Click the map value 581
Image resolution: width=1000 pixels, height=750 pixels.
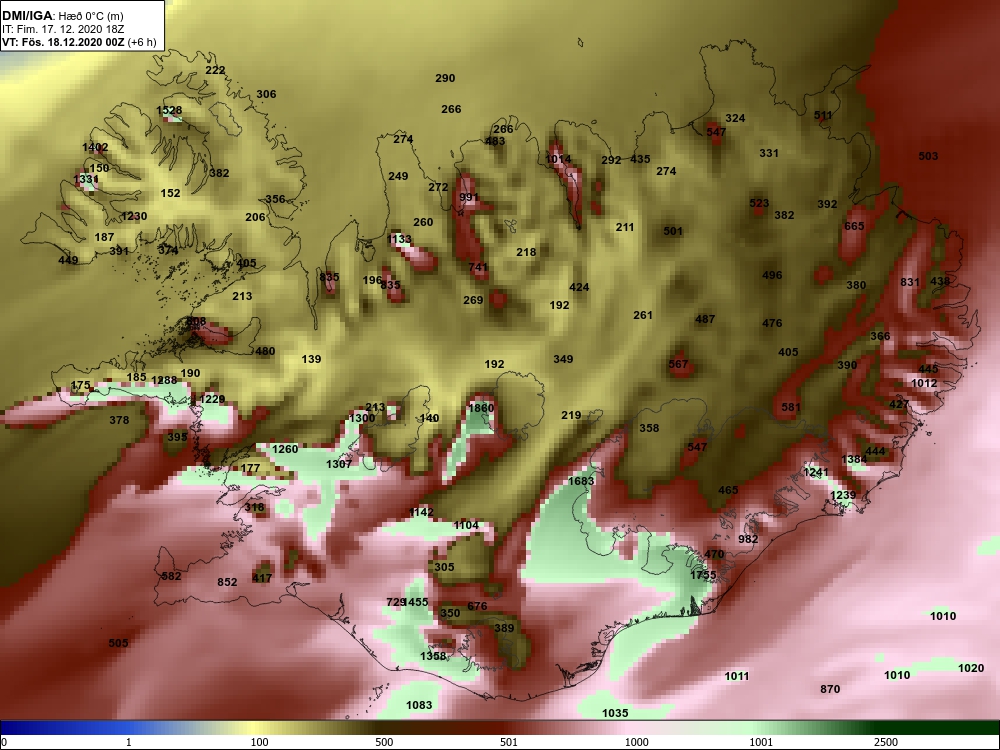(790, 407)
